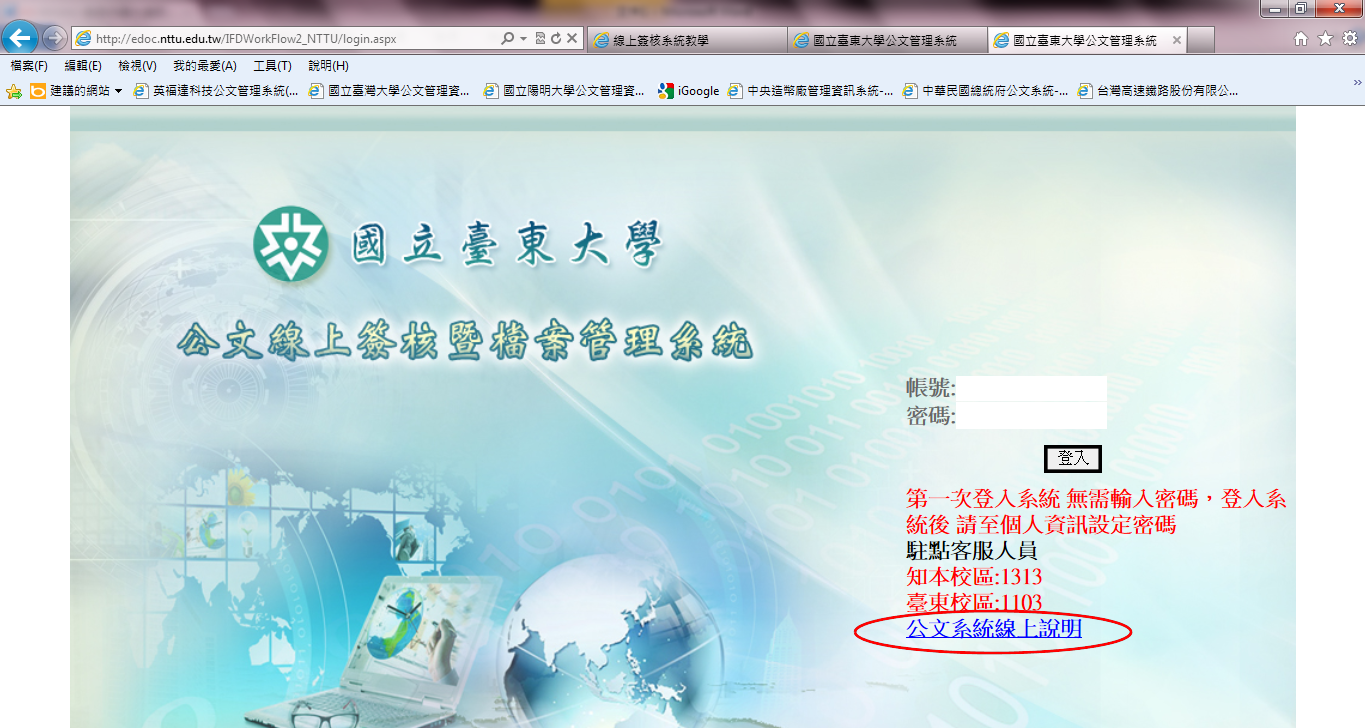Switch to the 線上簽核系統教學 tab

(x=686, y=40)
